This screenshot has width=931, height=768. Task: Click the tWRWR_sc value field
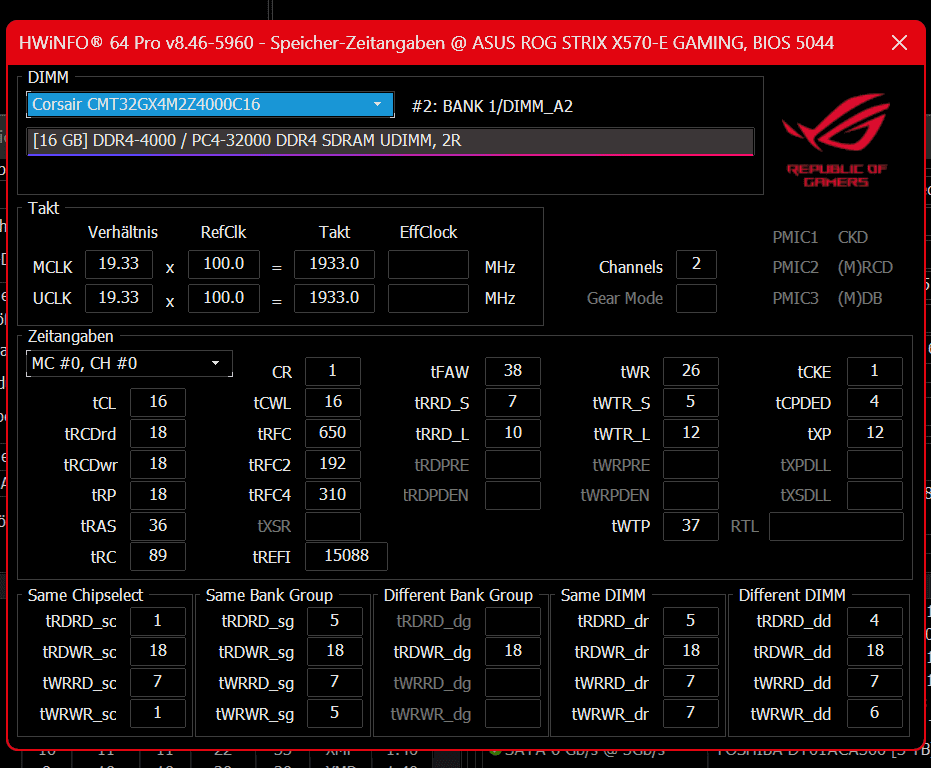coord(158,713)
